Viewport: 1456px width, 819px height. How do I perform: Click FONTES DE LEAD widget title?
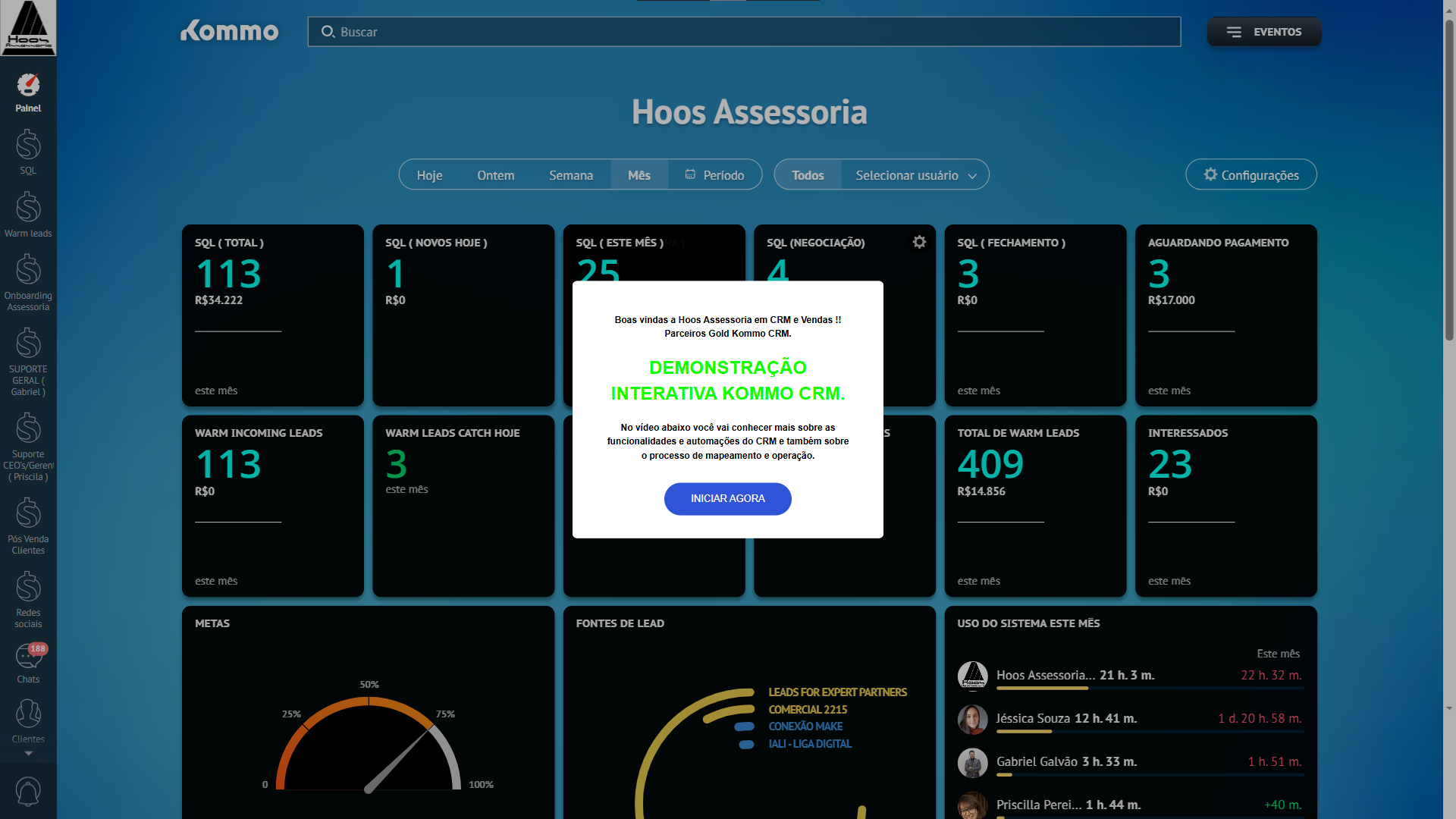[620, 623]
